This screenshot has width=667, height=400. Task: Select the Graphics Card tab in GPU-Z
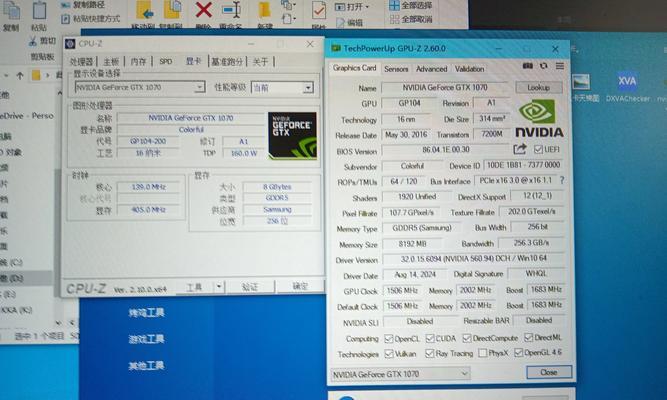tap(354, 68)
